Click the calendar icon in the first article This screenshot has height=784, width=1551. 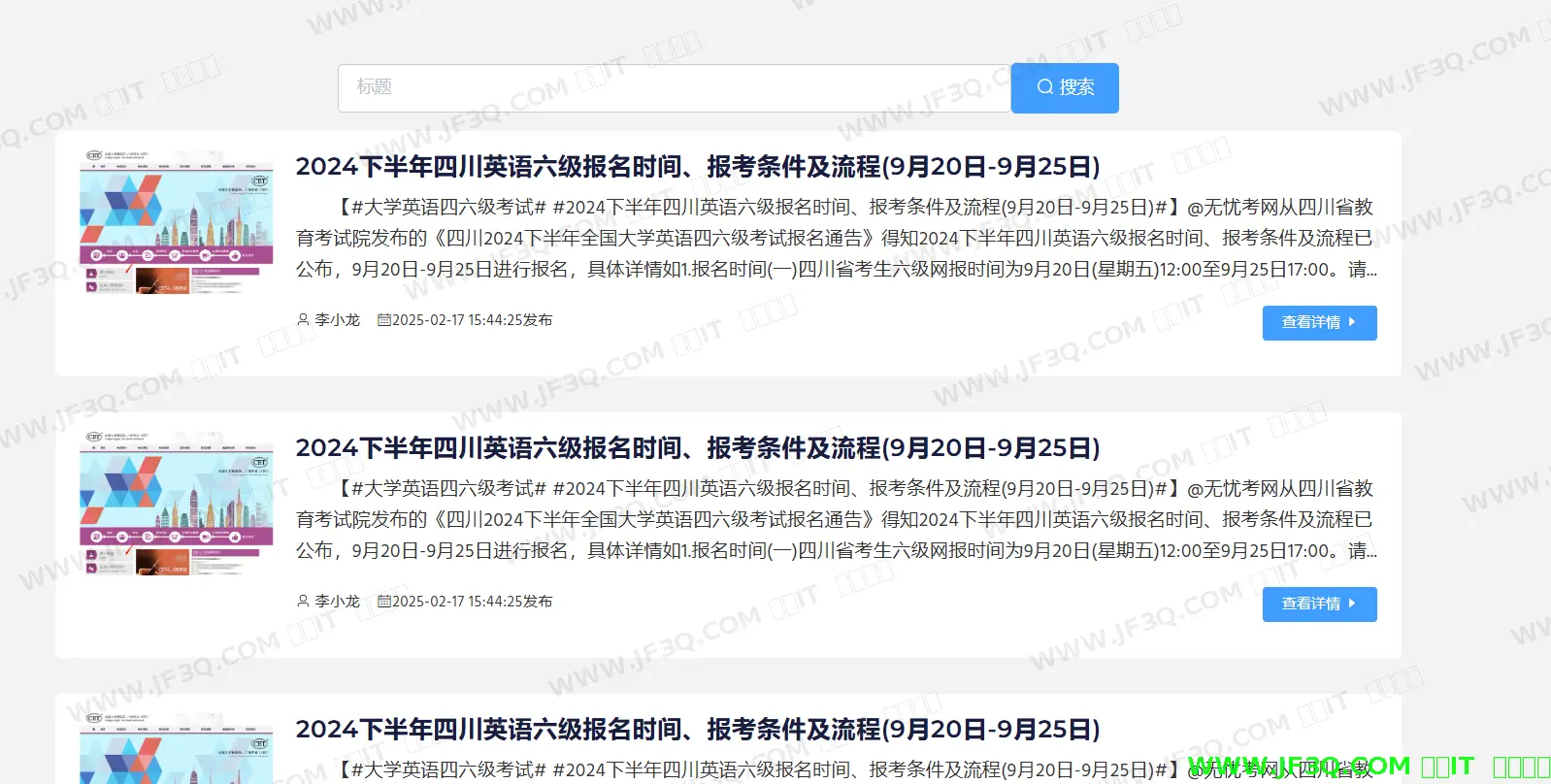coord(383,319)
